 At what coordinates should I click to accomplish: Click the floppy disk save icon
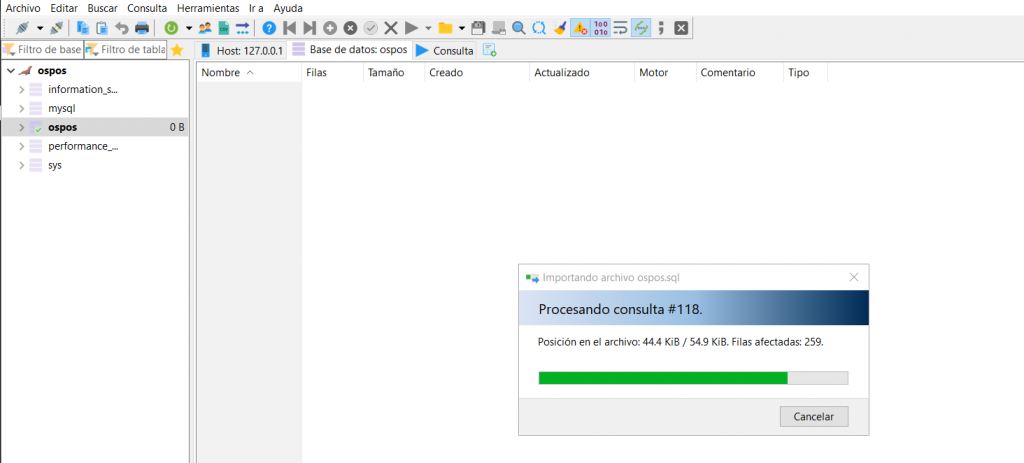478,28
